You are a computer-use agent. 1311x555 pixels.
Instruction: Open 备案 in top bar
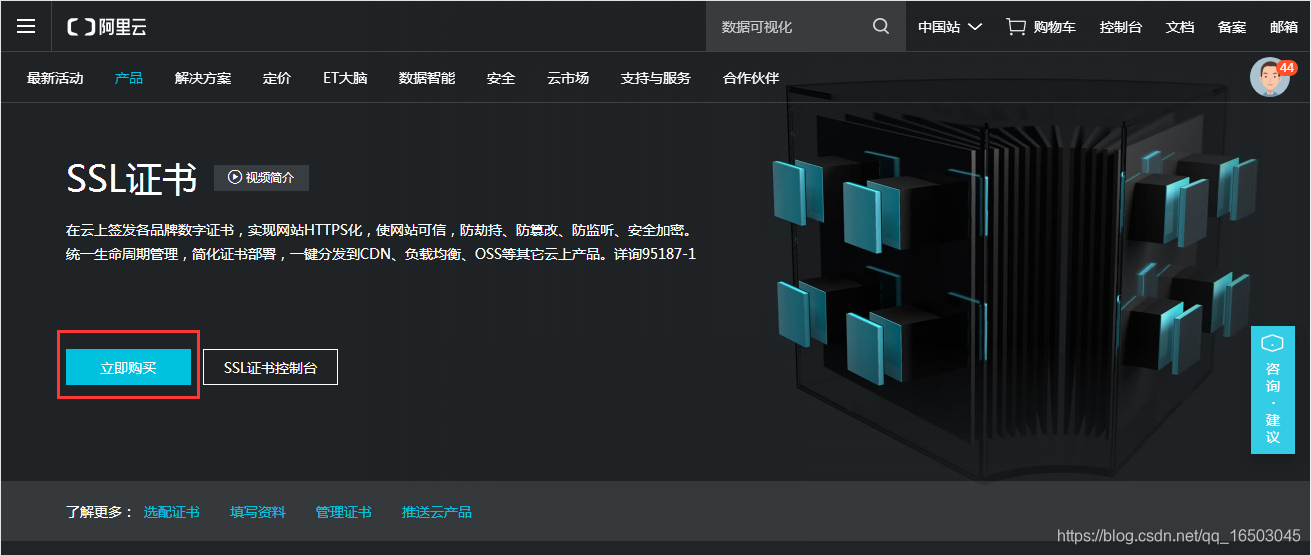[x=1232, y=27]
